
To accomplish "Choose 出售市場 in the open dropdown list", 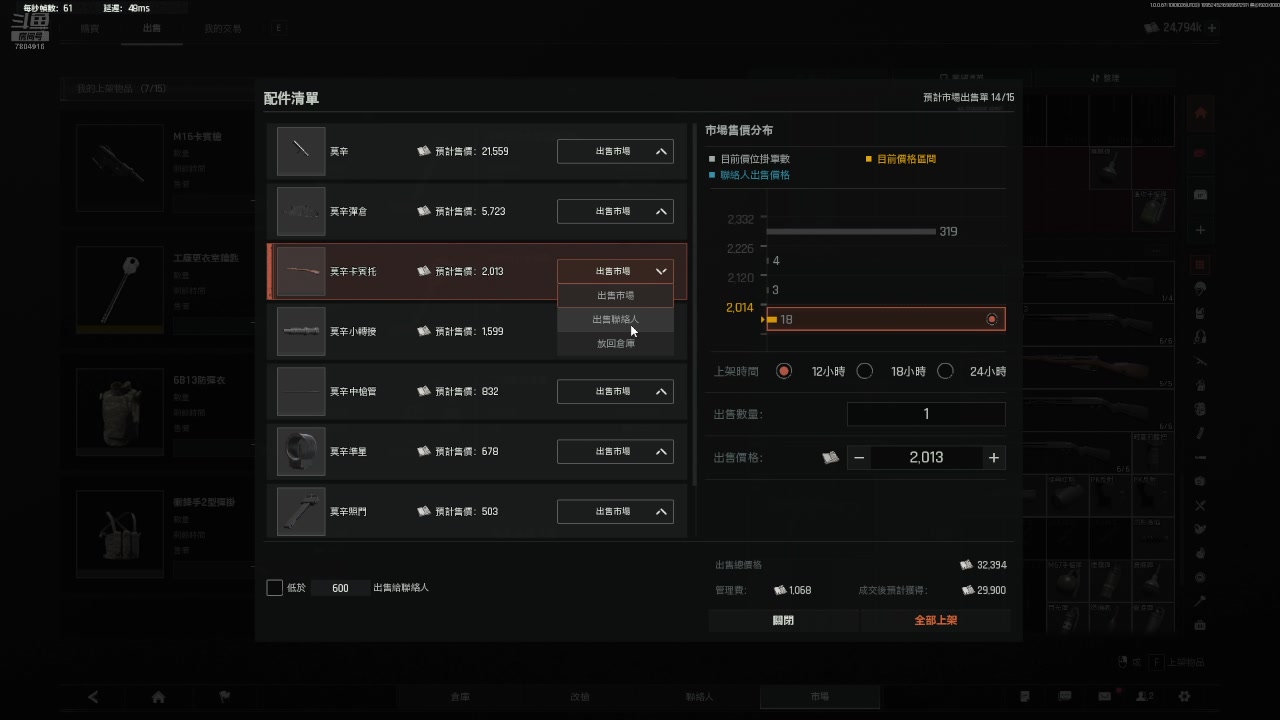I will tap(615, 295).
